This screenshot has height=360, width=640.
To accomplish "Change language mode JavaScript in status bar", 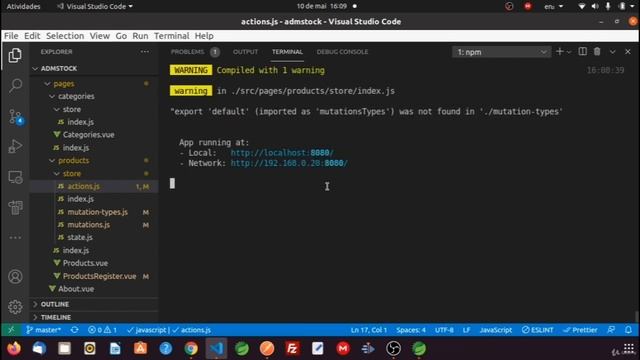I will pos(496,330).
